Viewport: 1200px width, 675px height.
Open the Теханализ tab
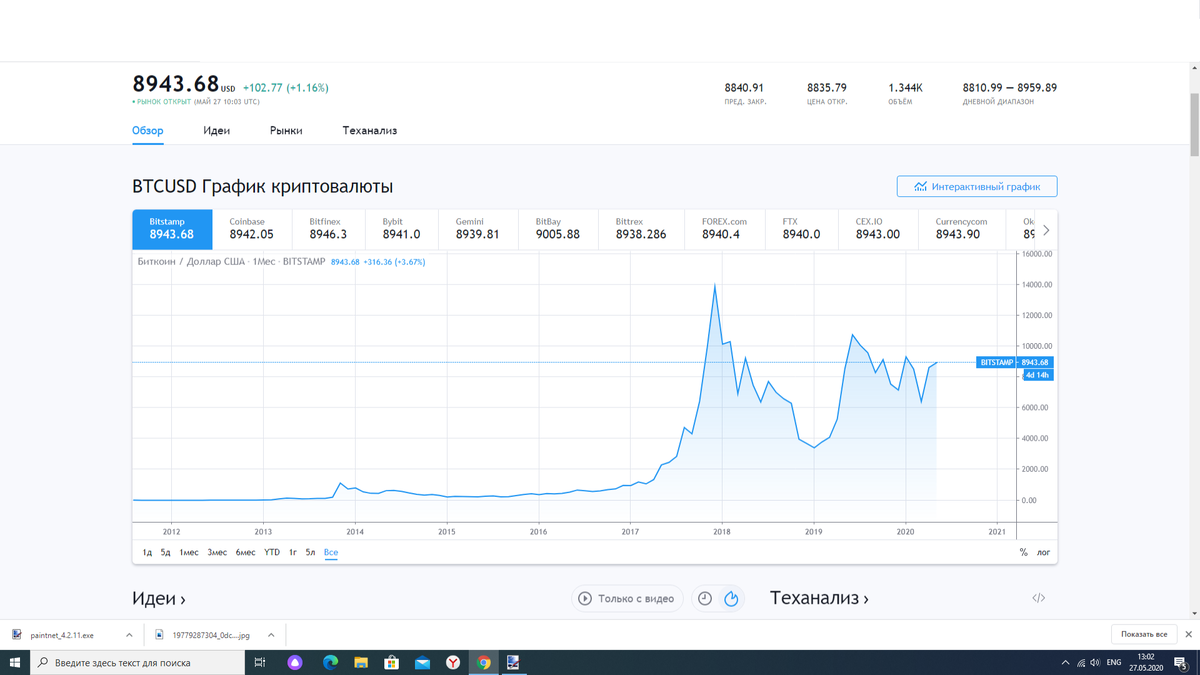click(x=369, y=131)
